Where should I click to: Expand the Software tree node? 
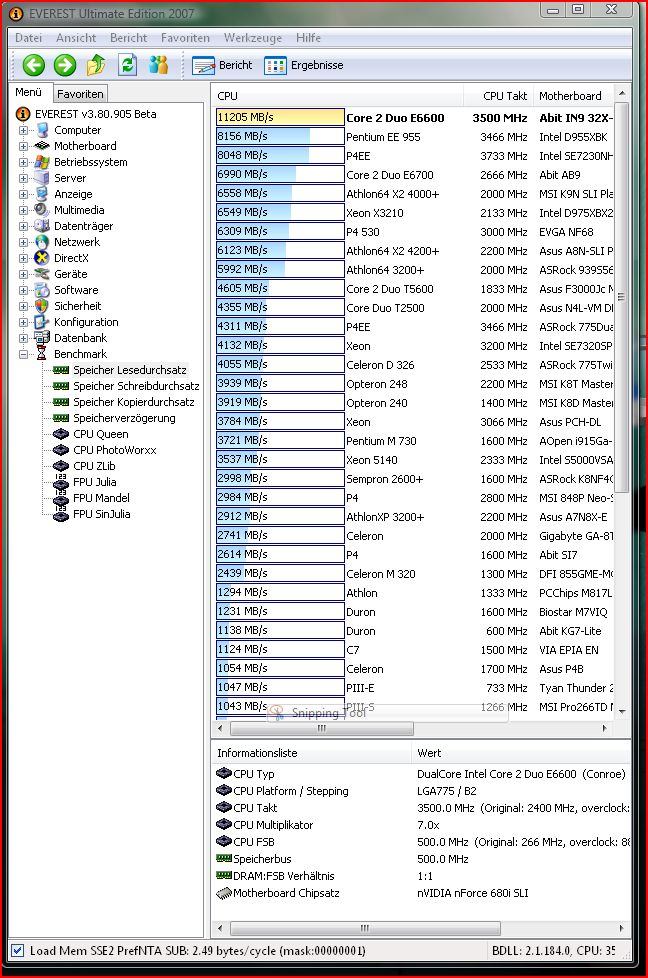[x=23, y=290]
